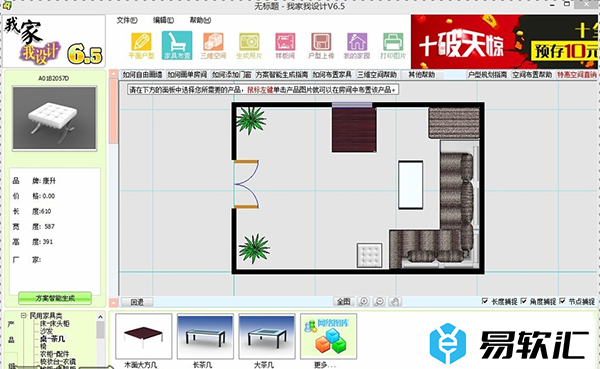The image size is (600, 369).
Task: Open the 如何添加门窗 help tab
Action: coord(232,75)
